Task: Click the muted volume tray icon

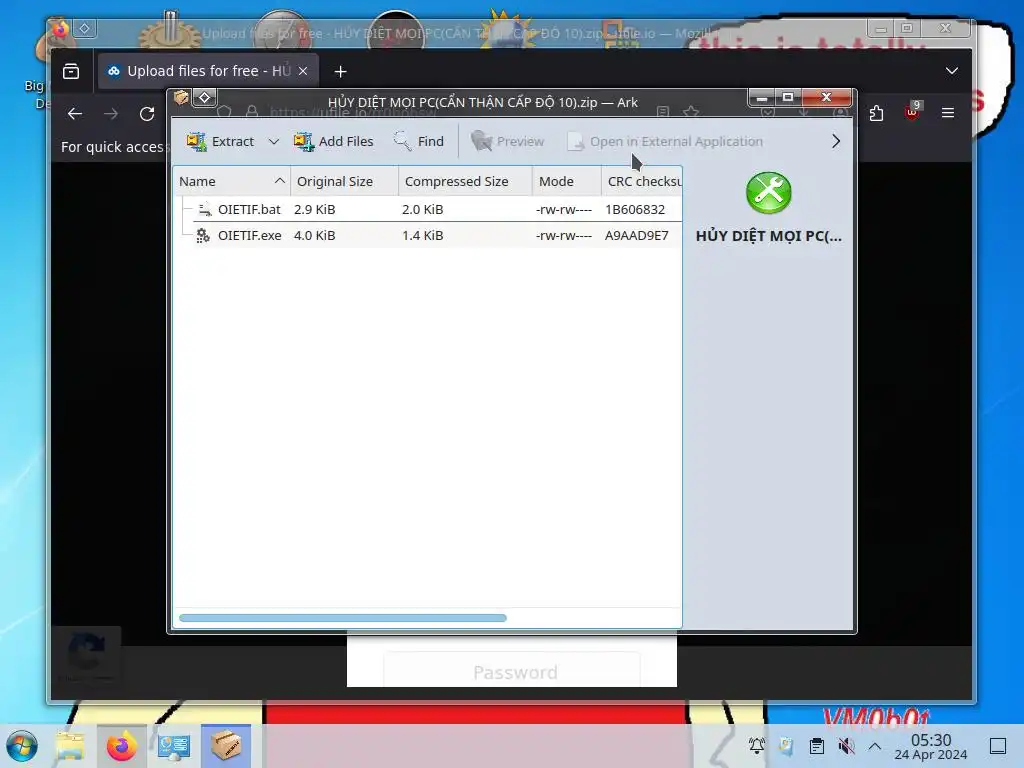Action: (846, 746)
